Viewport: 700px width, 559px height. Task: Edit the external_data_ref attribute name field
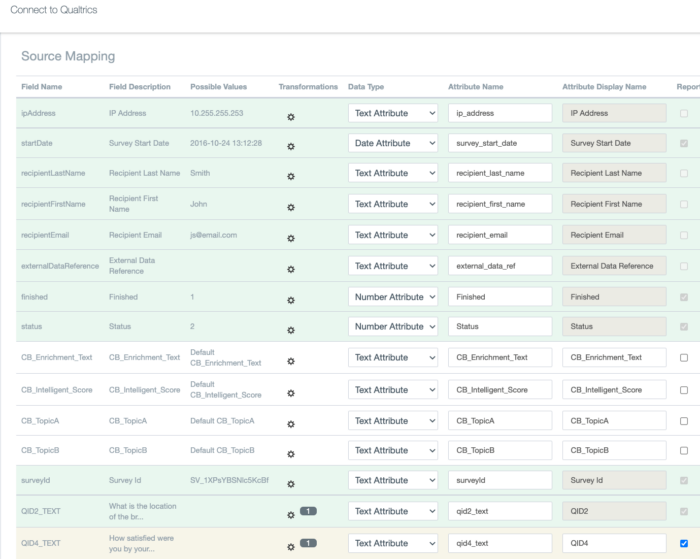(500, 266)
